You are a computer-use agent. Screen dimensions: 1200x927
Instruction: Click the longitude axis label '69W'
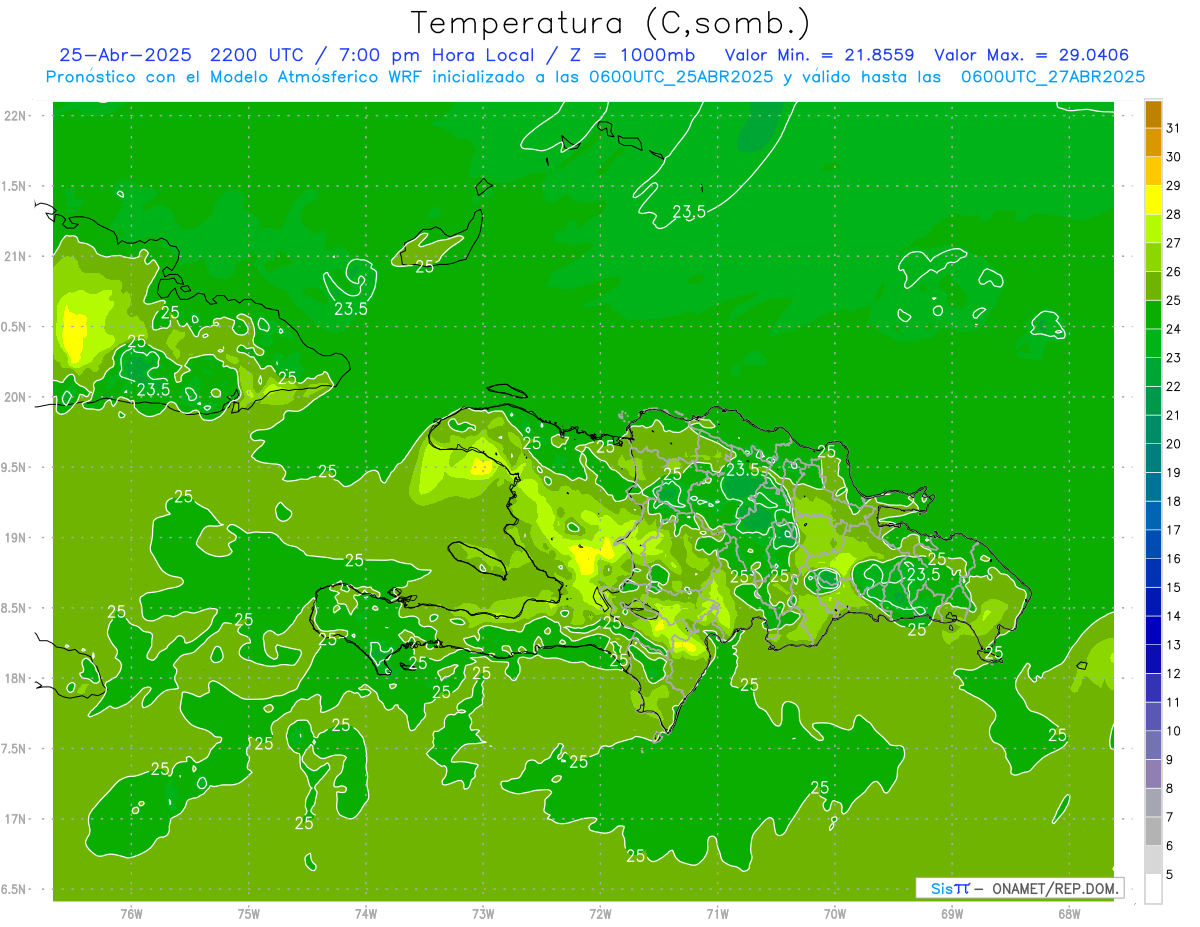(952, 914)
